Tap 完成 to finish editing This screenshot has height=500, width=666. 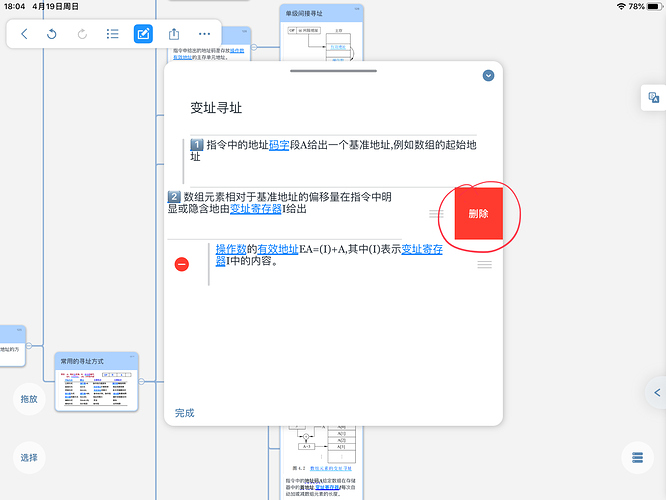click(185, 413)
